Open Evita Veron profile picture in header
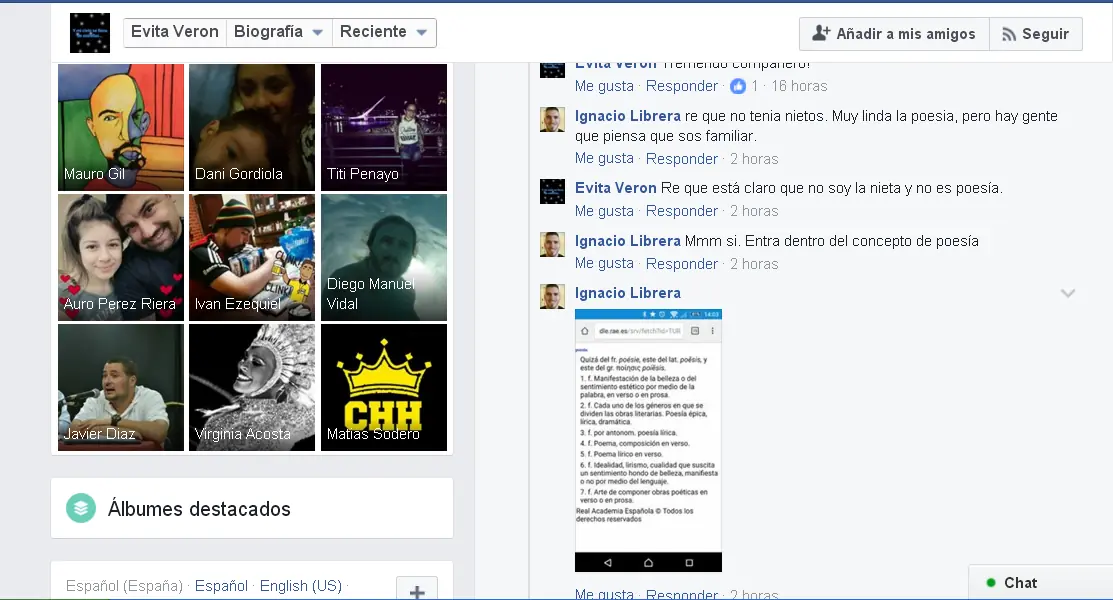 click(x=89, y=33)
